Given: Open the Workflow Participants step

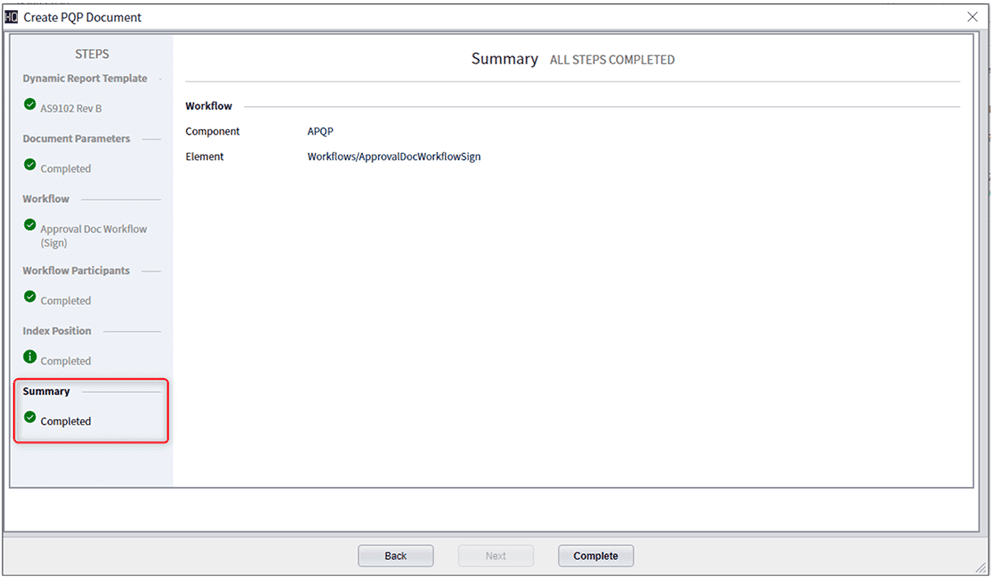Looking at the screenshot, I should (x=76, y=271).
